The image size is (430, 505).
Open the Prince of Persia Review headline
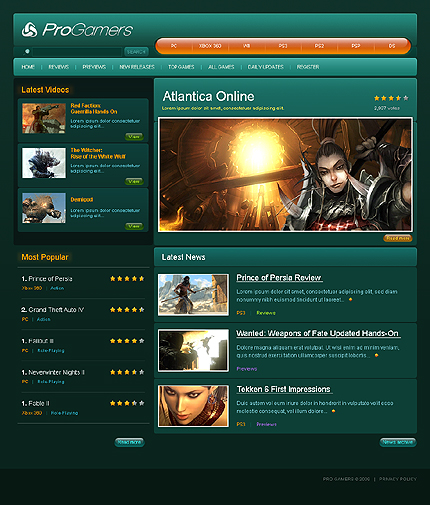pyautogui.click(x=279, y=278)
